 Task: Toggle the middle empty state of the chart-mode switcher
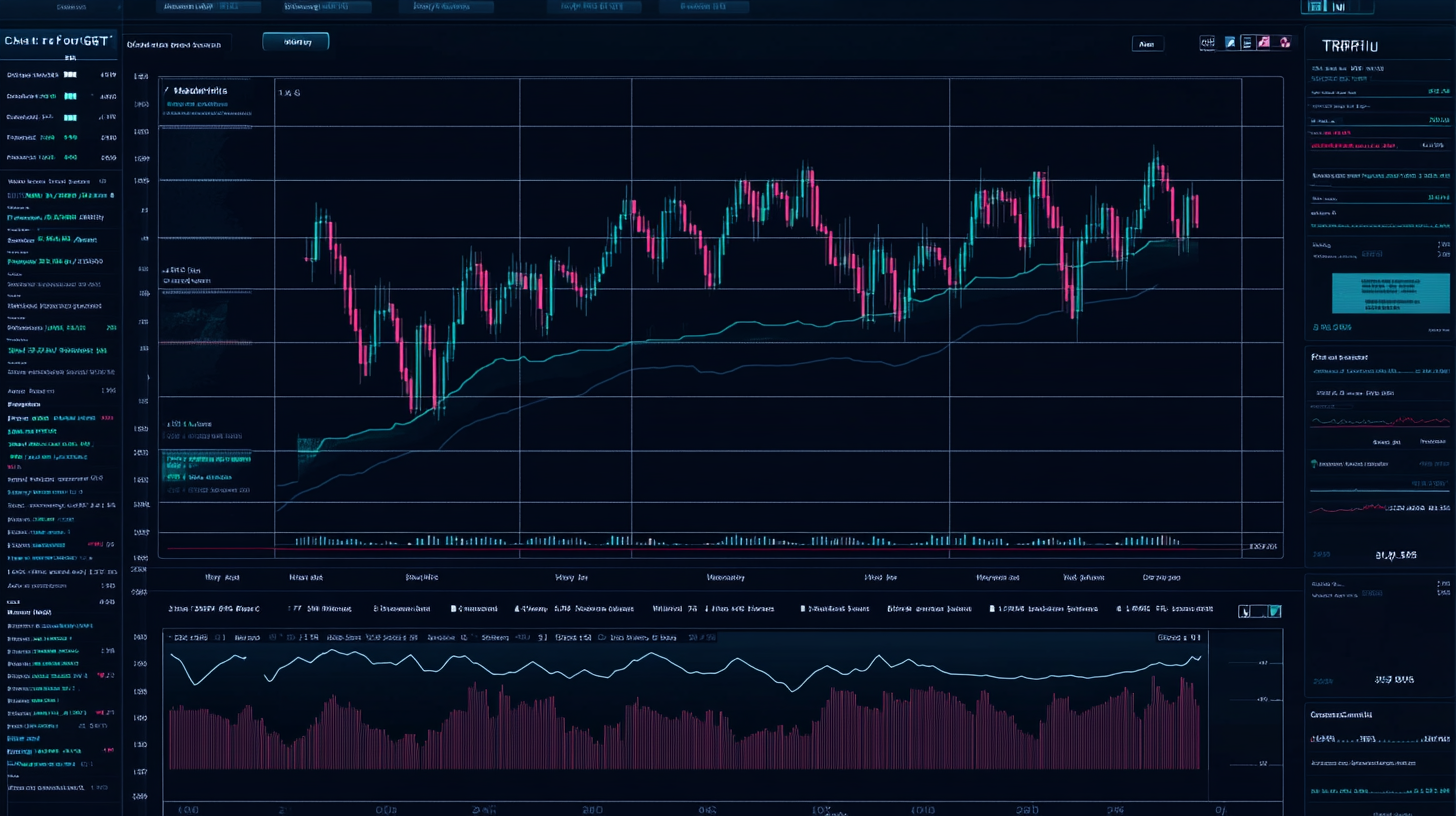click(x=1259, y=610)
